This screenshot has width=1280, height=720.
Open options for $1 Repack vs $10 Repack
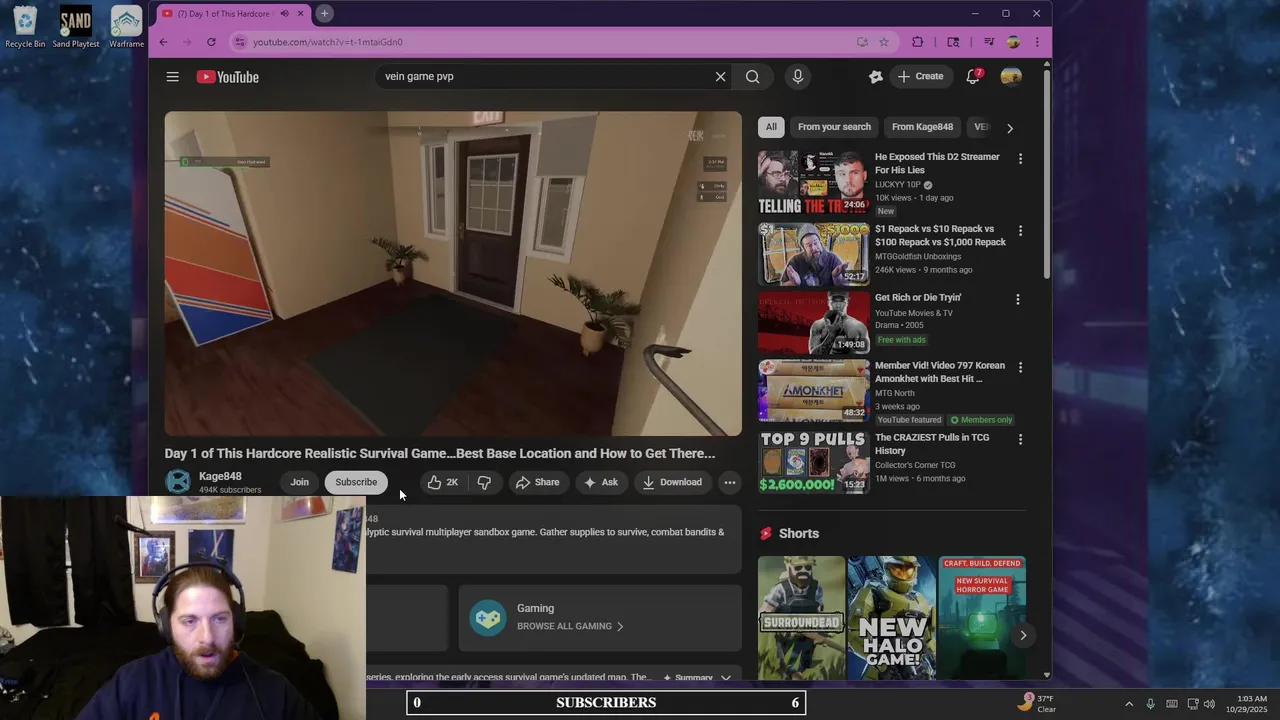point(1020,231)
